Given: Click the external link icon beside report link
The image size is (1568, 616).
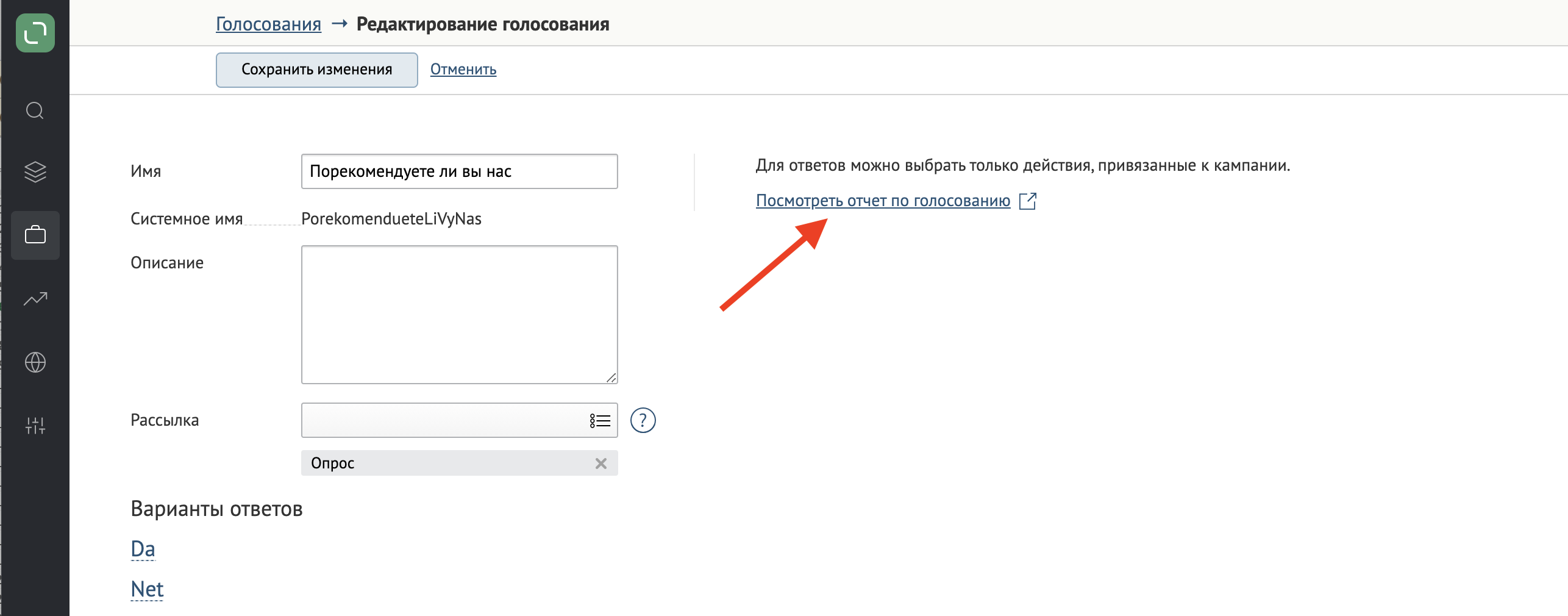Looking at the screenshot, I should (x=1028, y=201).
